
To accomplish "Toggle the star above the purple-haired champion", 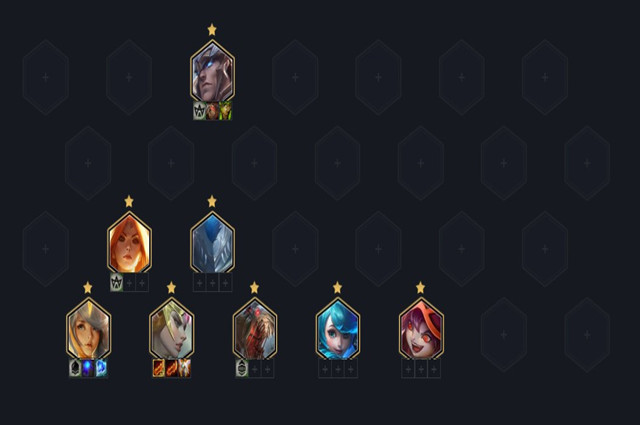I will [420, 288].
